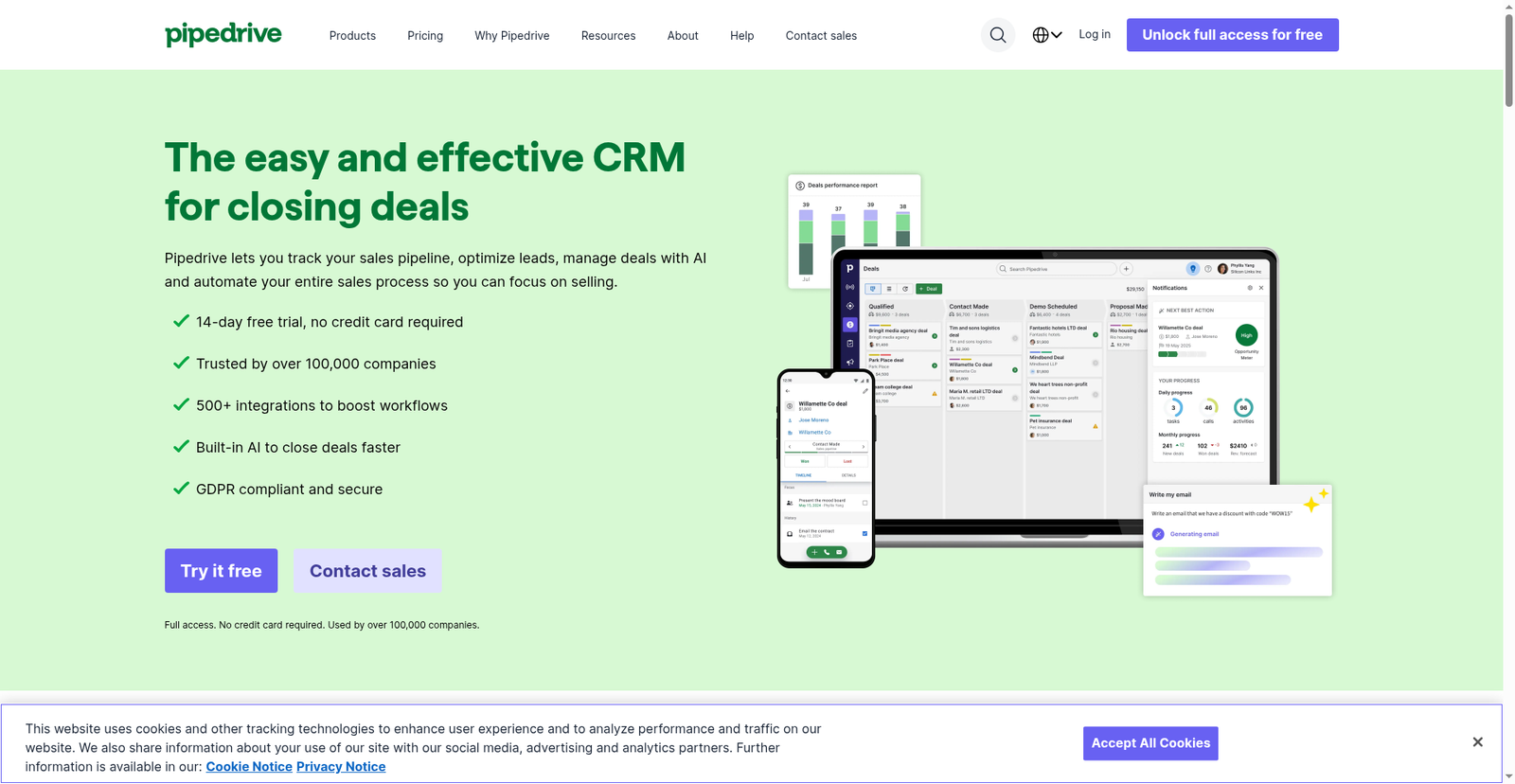1515x784 pixels.
Task: Click the unchecked 'Present the mood board' checkbox
Action: click(x=864, y=503)
